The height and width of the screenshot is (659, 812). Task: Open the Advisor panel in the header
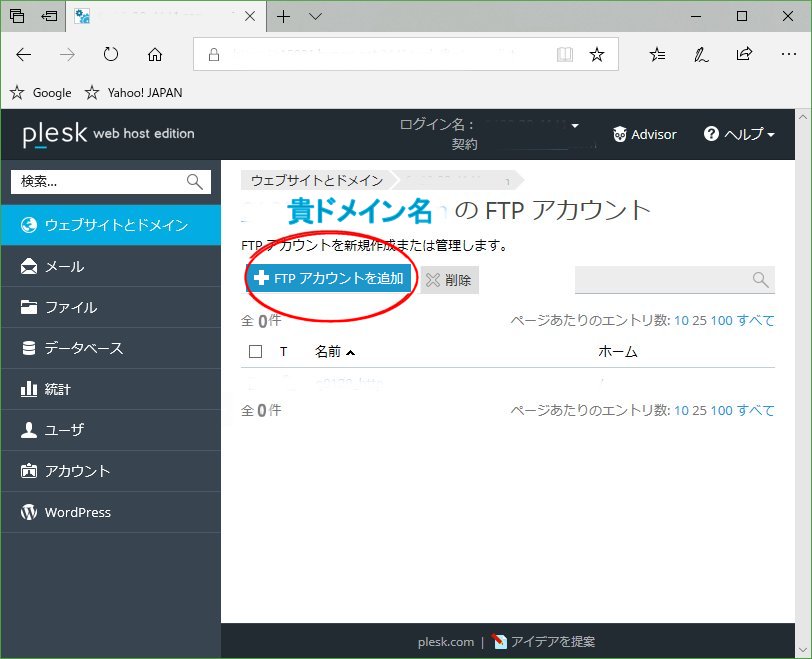[644, 134]
